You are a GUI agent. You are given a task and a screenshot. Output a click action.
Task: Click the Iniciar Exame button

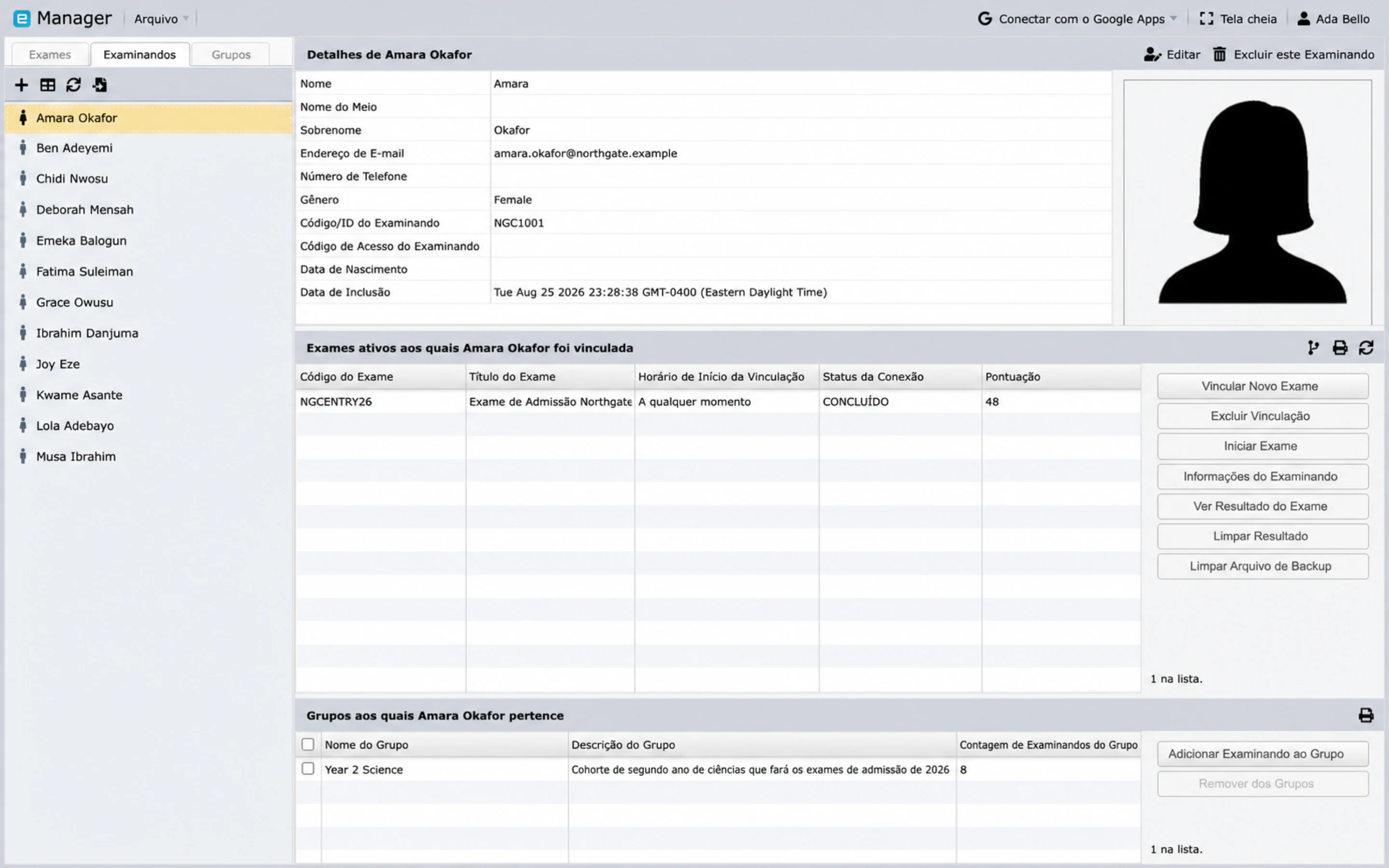(x=1263, y=446)
